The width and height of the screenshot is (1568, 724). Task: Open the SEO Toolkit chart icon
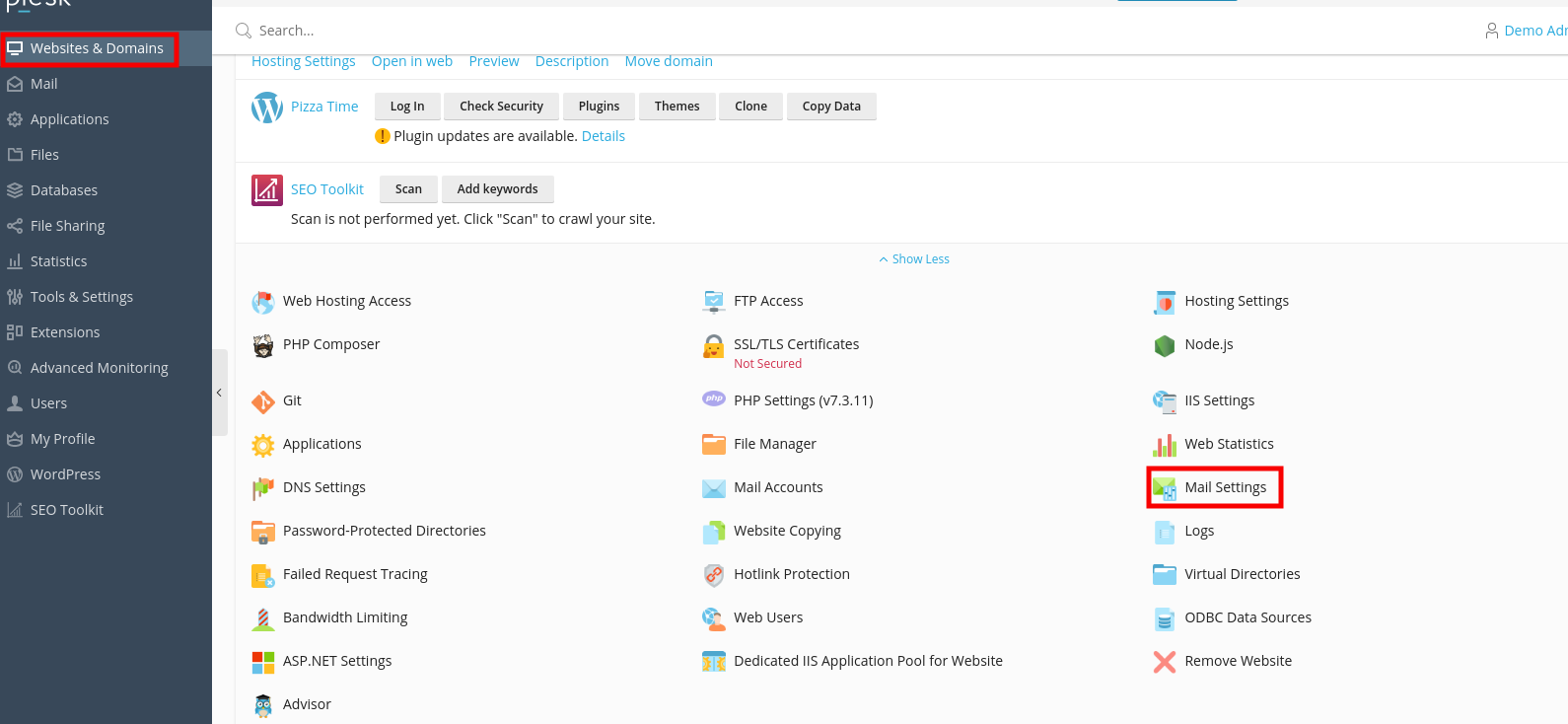click(267, 190)
